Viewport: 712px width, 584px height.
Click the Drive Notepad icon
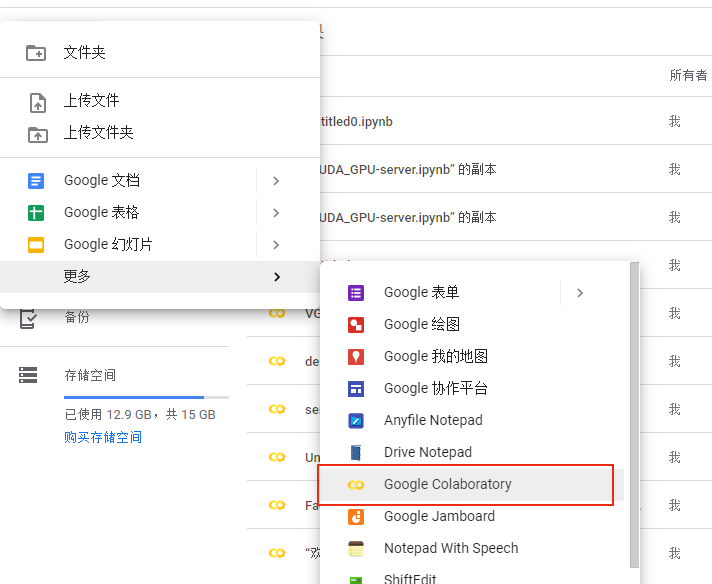(x=356, y=453)
